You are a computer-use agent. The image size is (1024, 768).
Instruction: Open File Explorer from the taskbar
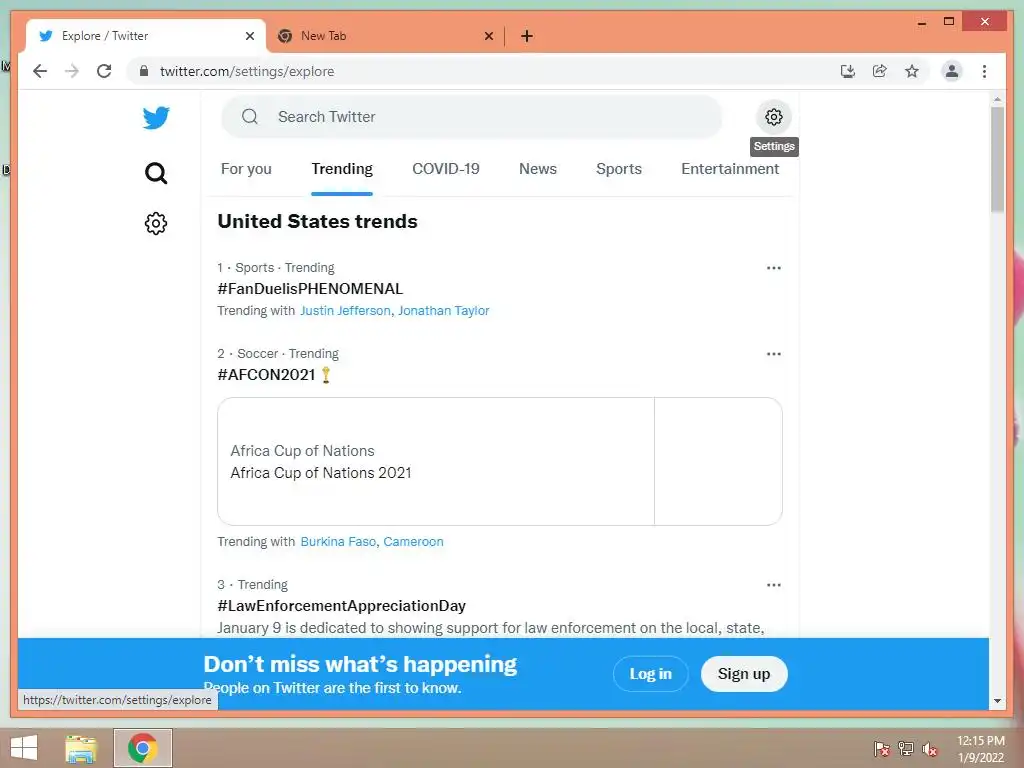[x=81, y=748]
